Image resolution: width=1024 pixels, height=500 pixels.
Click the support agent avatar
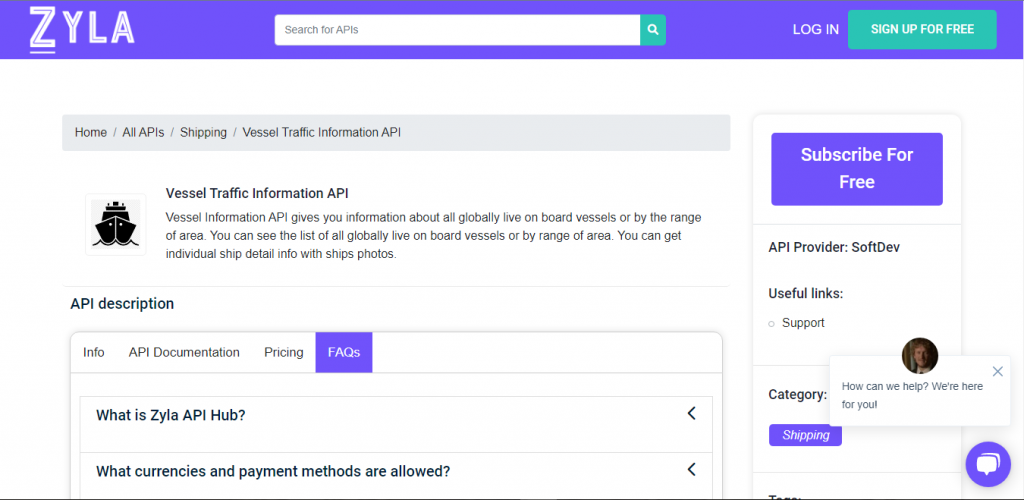click(919, 355)
